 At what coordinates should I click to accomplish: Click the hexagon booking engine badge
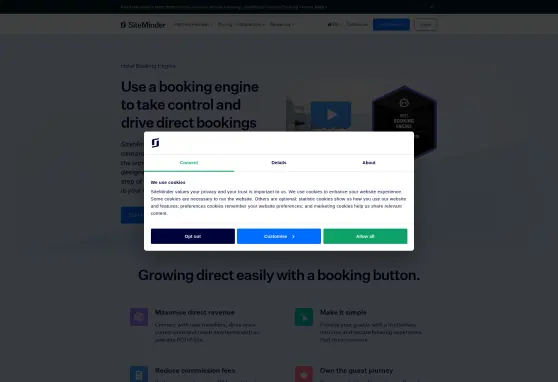[404, 121]
